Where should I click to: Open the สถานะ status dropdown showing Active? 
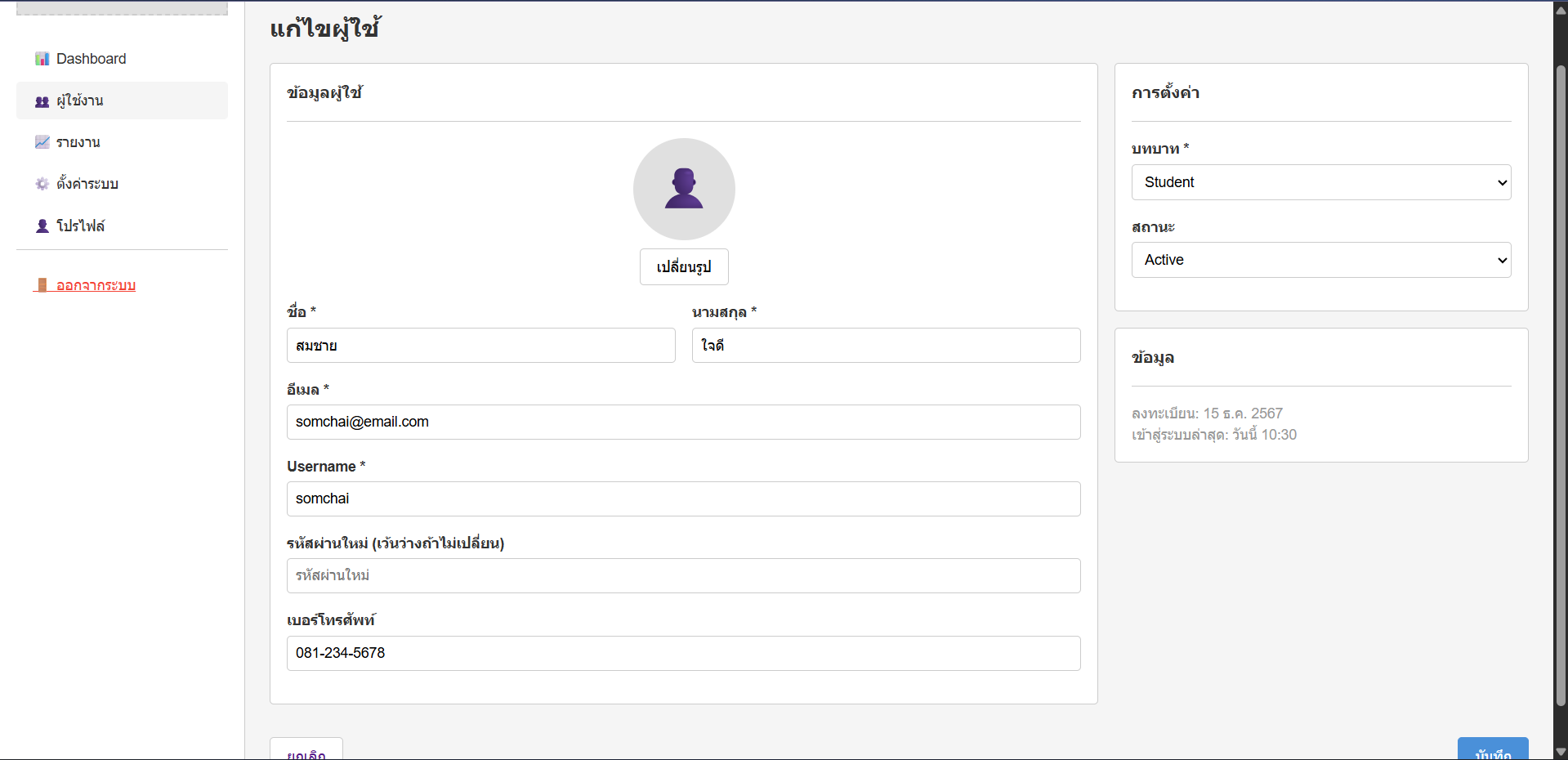tap(1320, 259)
